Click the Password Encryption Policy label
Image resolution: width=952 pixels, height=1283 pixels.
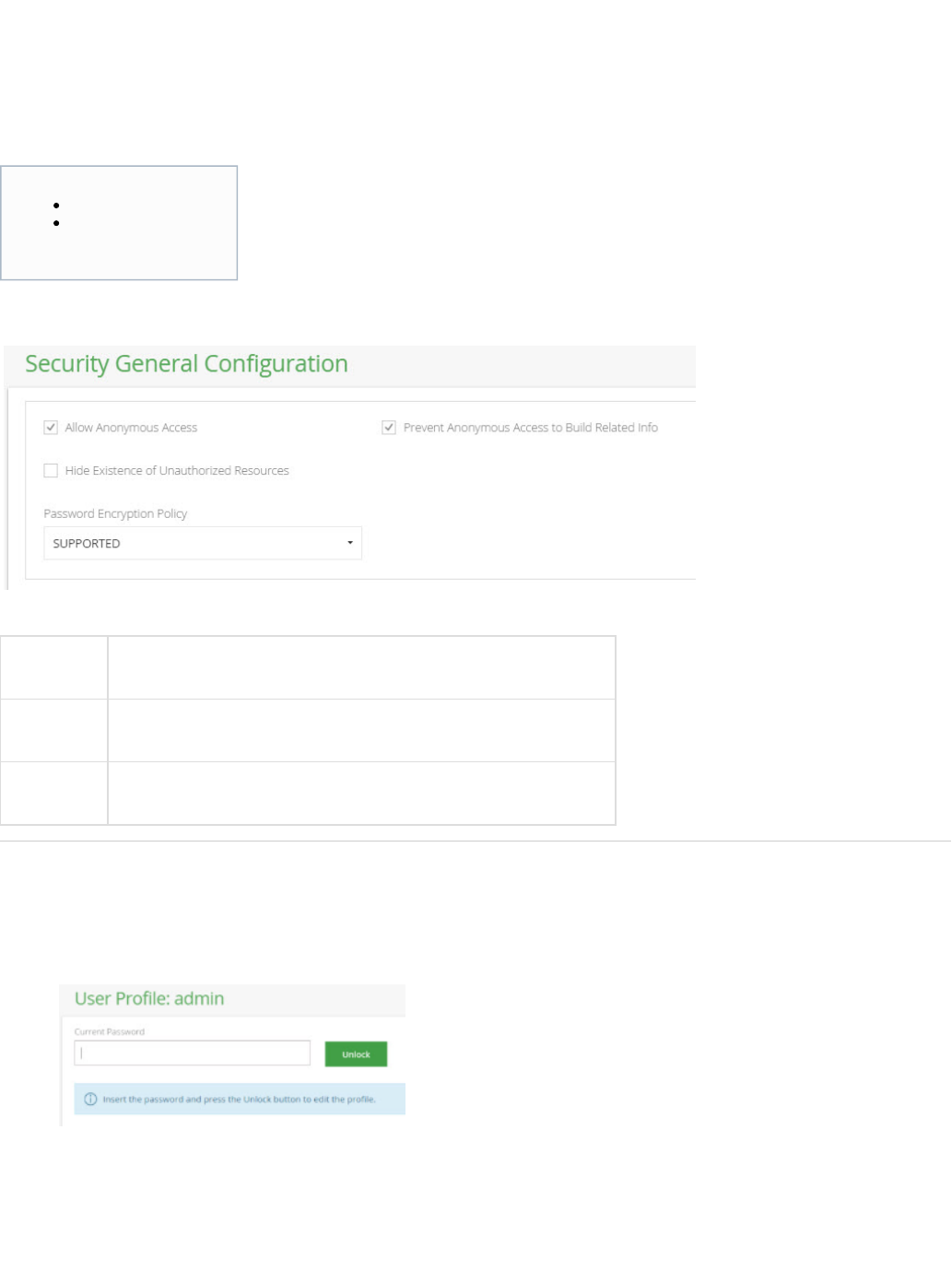tap(115, 513)
